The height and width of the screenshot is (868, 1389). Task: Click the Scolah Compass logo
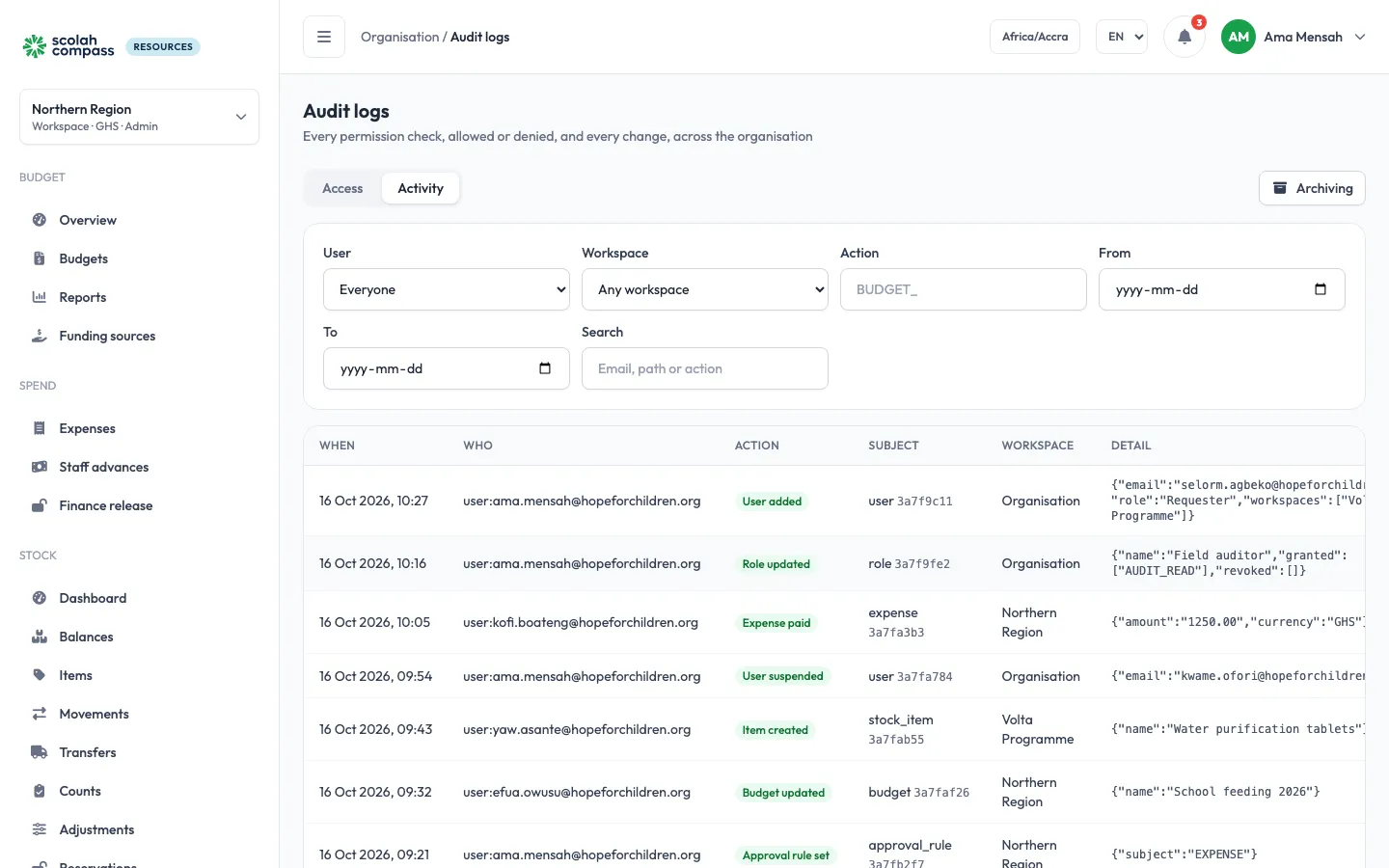tap(68, 46)
